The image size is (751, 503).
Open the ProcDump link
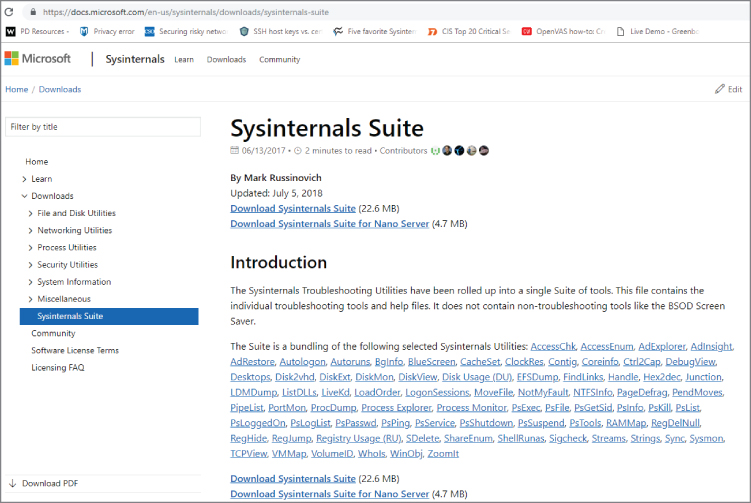pyautogui.click(x=333, y=408)
